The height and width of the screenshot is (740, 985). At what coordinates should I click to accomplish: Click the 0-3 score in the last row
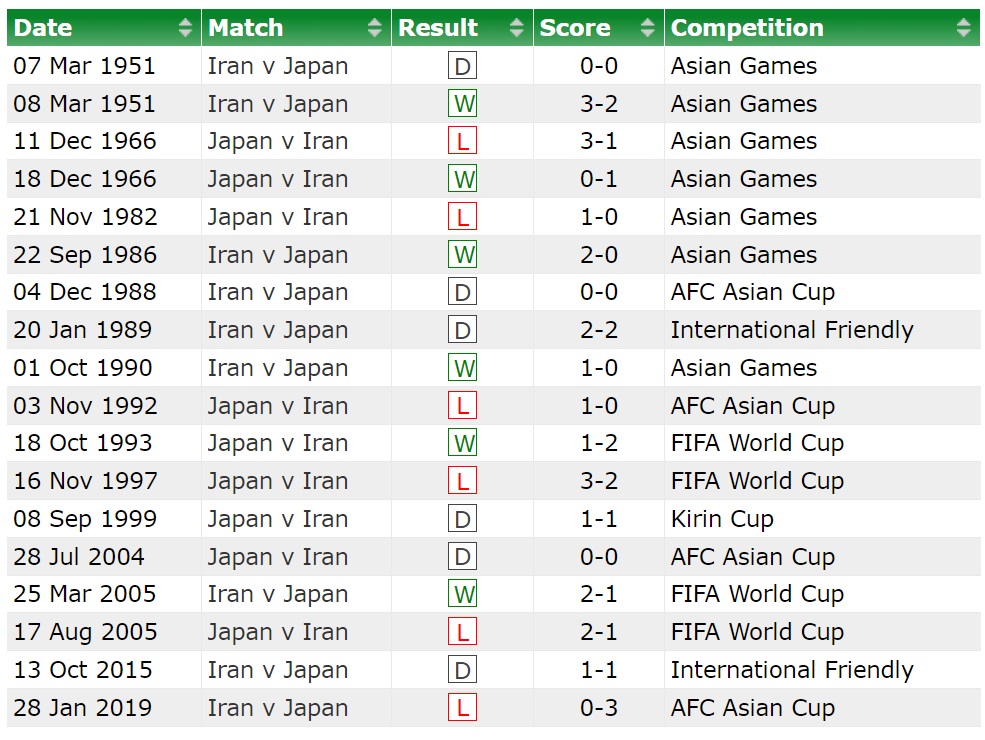(x=599, y=708)
